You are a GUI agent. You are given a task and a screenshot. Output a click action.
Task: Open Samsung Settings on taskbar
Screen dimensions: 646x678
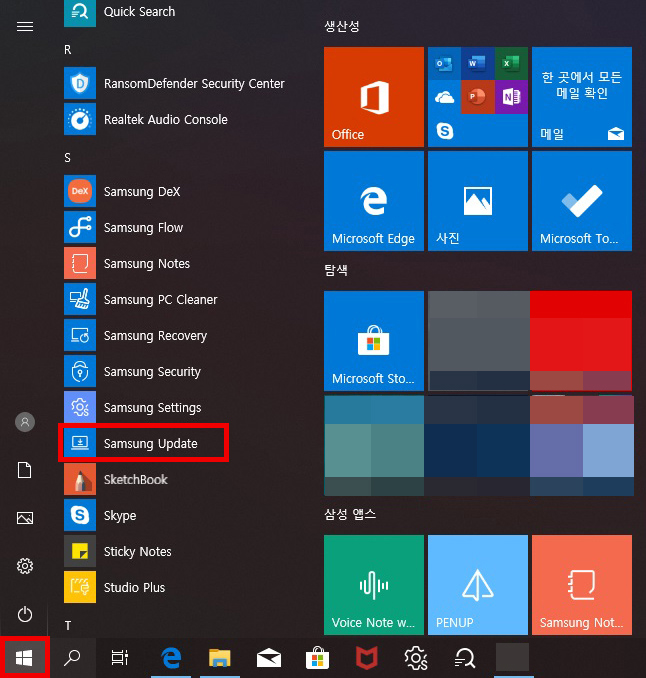point(416,658)
